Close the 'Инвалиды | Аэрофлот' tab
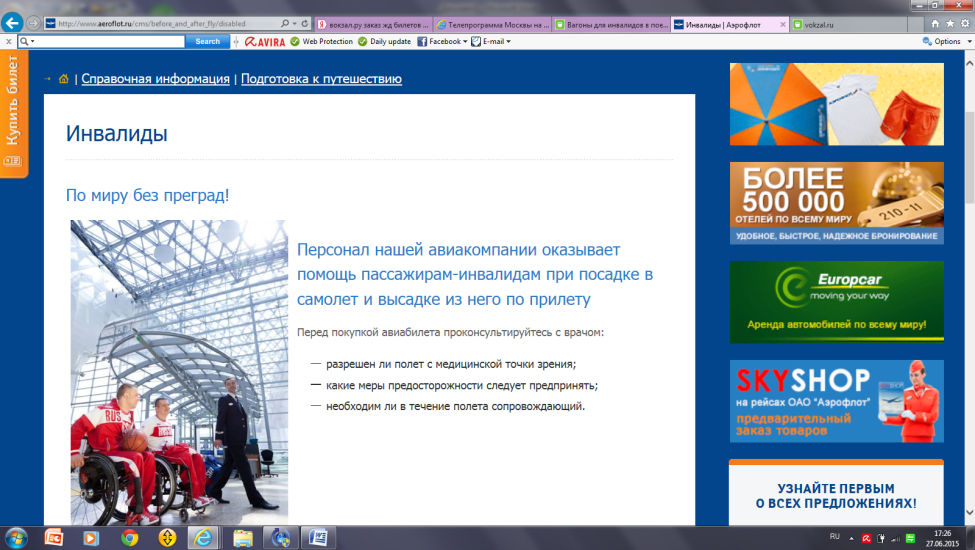Screen dimensions: 975x550 (782, 25)
